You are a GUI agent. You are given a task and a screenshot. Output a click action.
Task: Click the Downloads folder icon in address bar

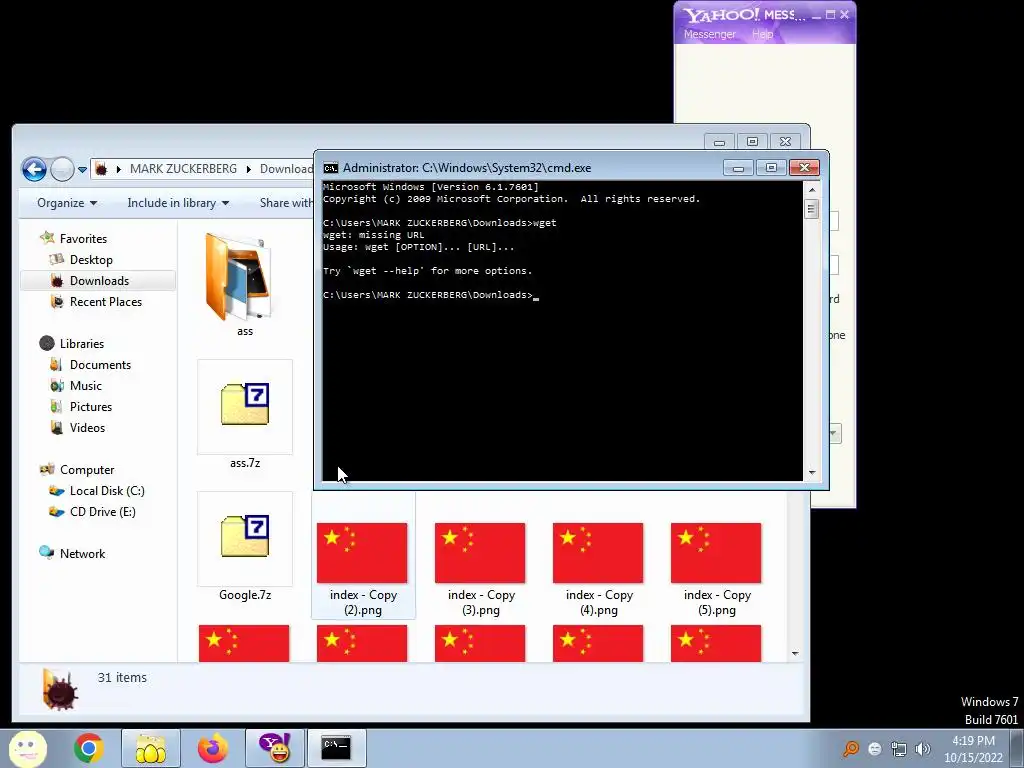(x=101, y=169)
